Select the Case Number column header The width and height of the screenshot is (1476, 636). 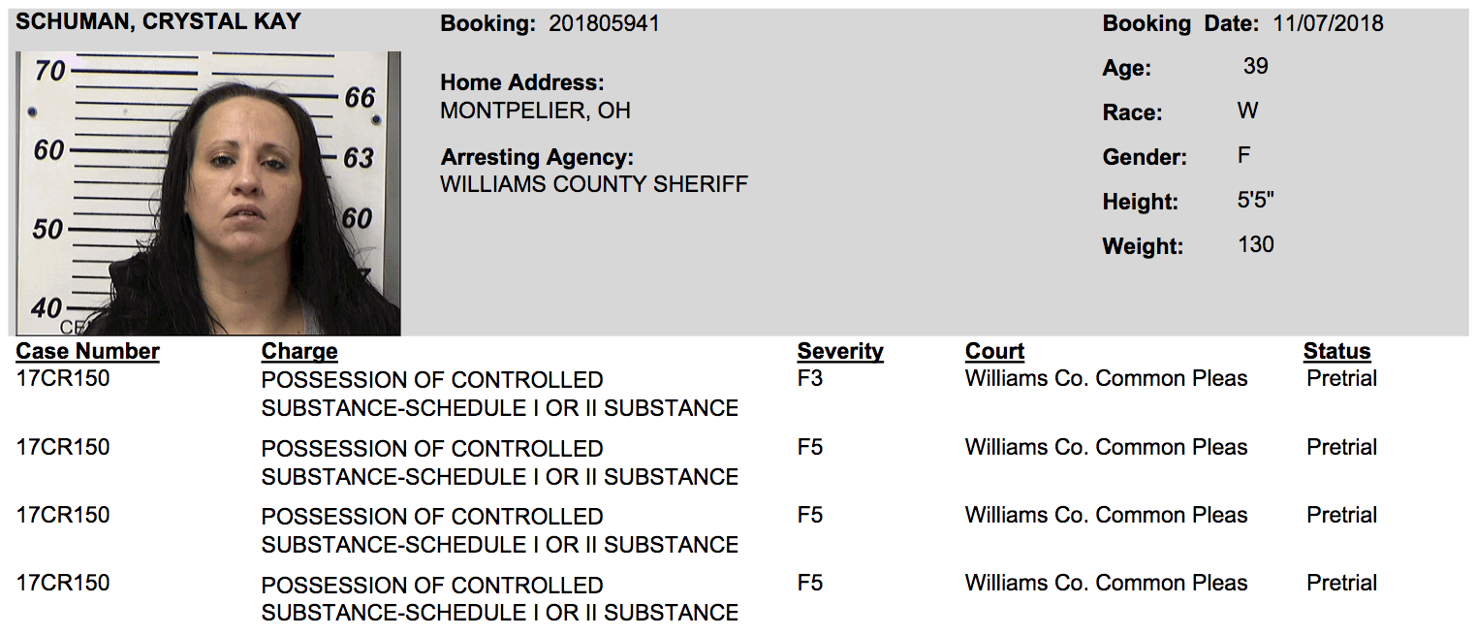pos(88,352)
